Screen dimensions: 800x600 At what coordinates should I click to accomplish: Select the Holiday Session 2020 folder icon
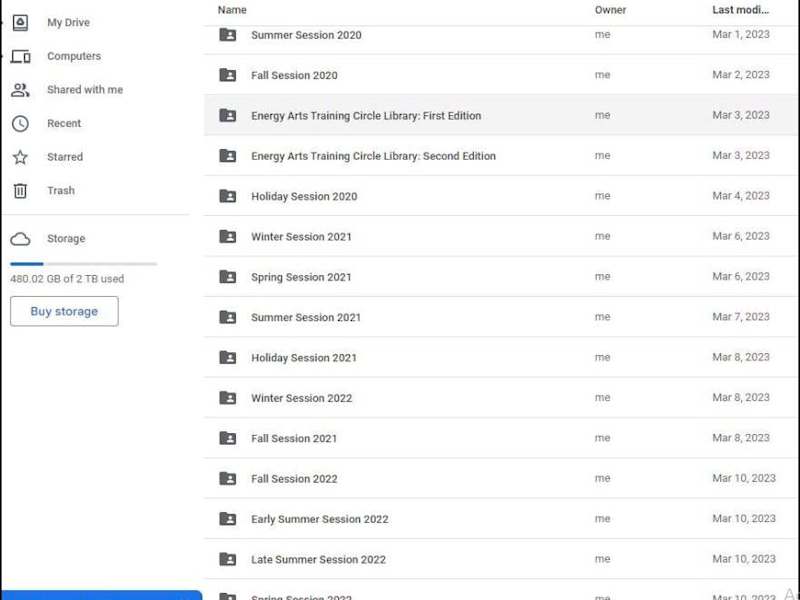pyautogui.click(x=228, y=196)
